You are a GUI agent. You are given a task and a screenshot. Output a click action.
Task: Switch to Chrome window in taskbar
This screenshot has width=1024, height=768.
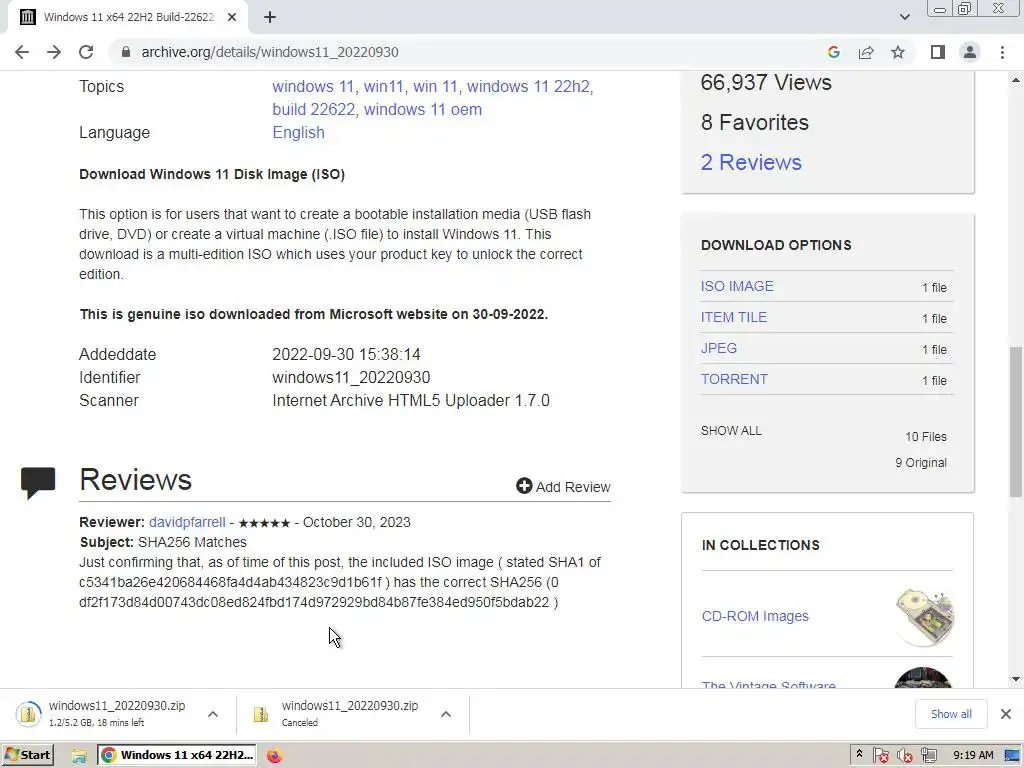click(x=177, y=755)
